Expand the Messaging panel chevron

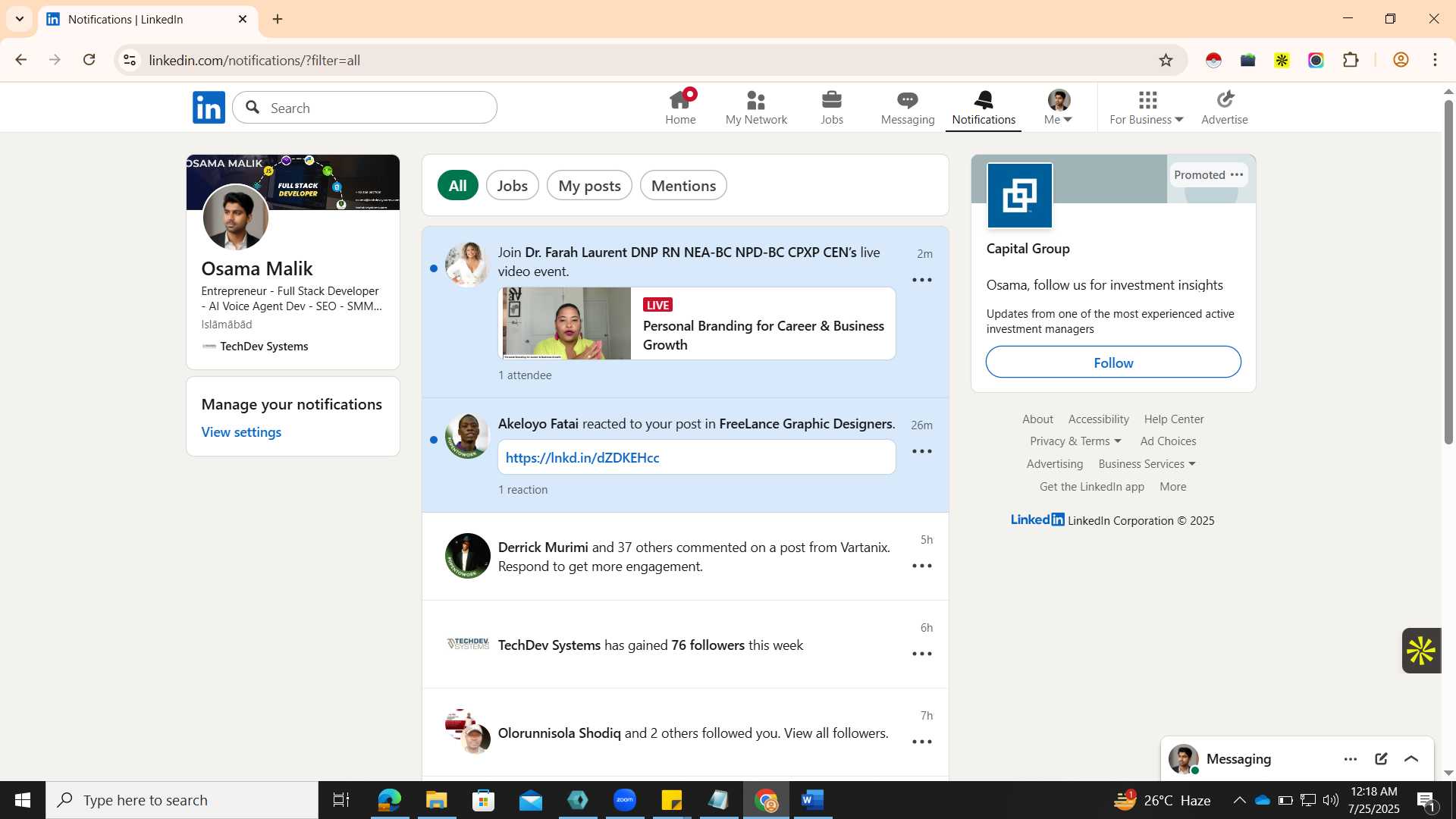click(1411, 759)
